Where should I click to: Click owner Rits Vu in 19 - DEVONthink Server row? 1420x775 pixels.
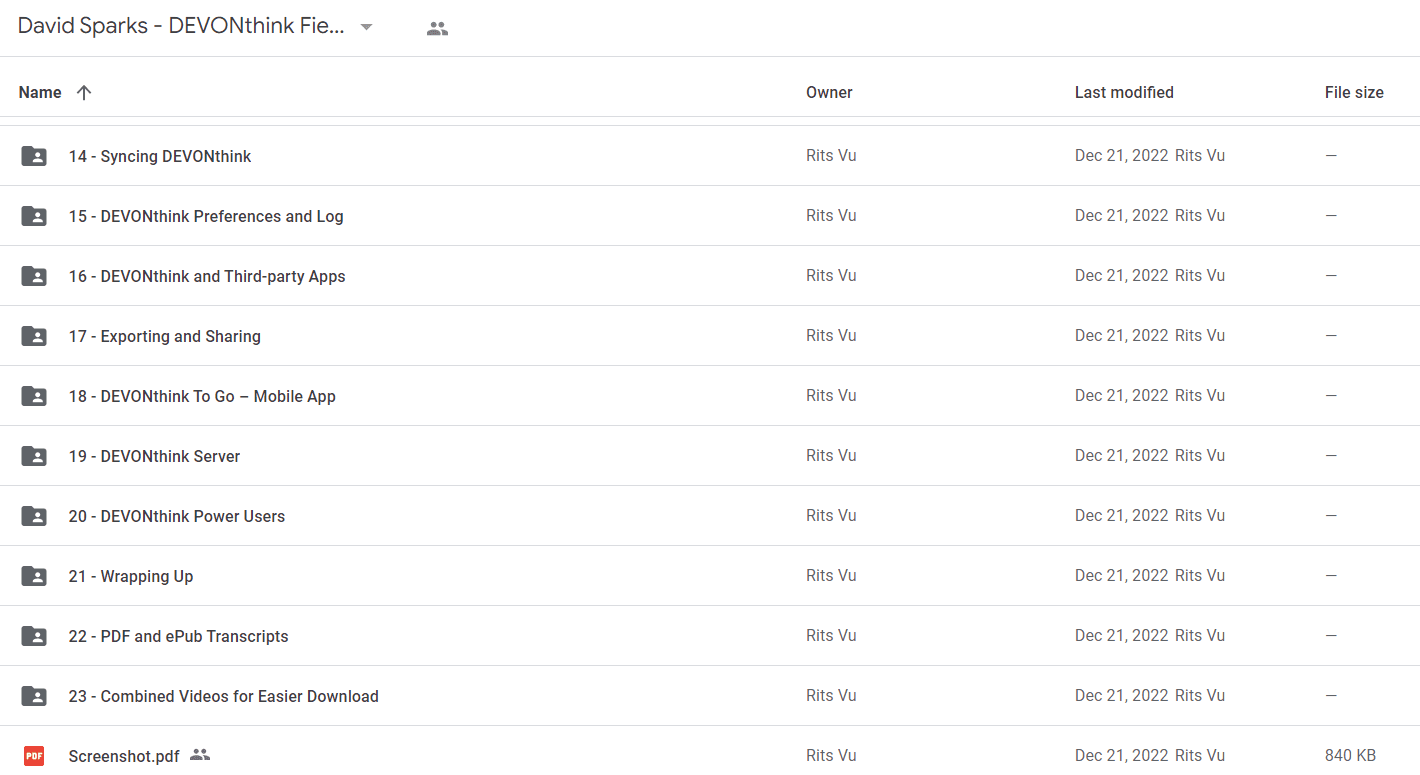pos(831,455)
